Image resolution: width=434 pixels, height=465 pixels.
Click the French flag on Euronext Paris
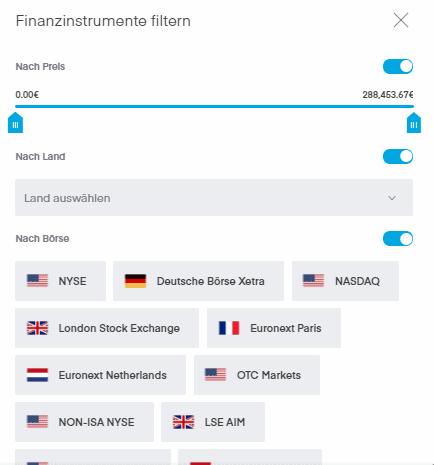(x=229, y=328)
